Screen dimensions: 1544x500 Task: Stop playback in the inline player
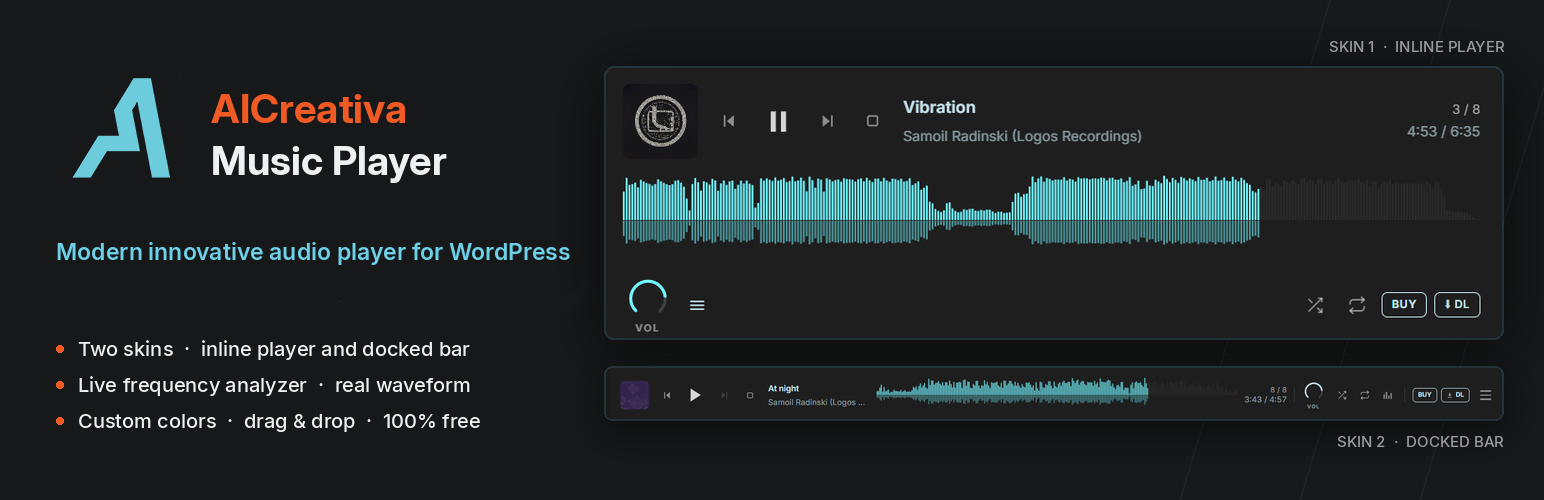[872, 121]
